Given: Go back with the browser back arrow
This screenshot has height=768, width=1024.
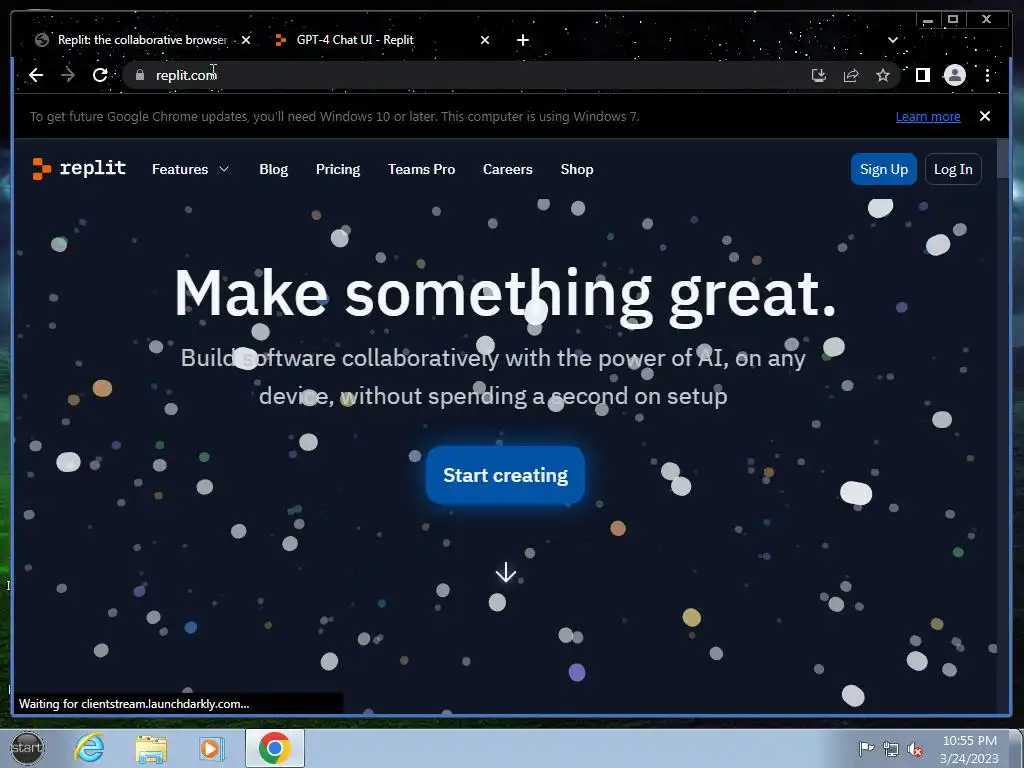Looking at the screenshot, I should pos(36,75).
